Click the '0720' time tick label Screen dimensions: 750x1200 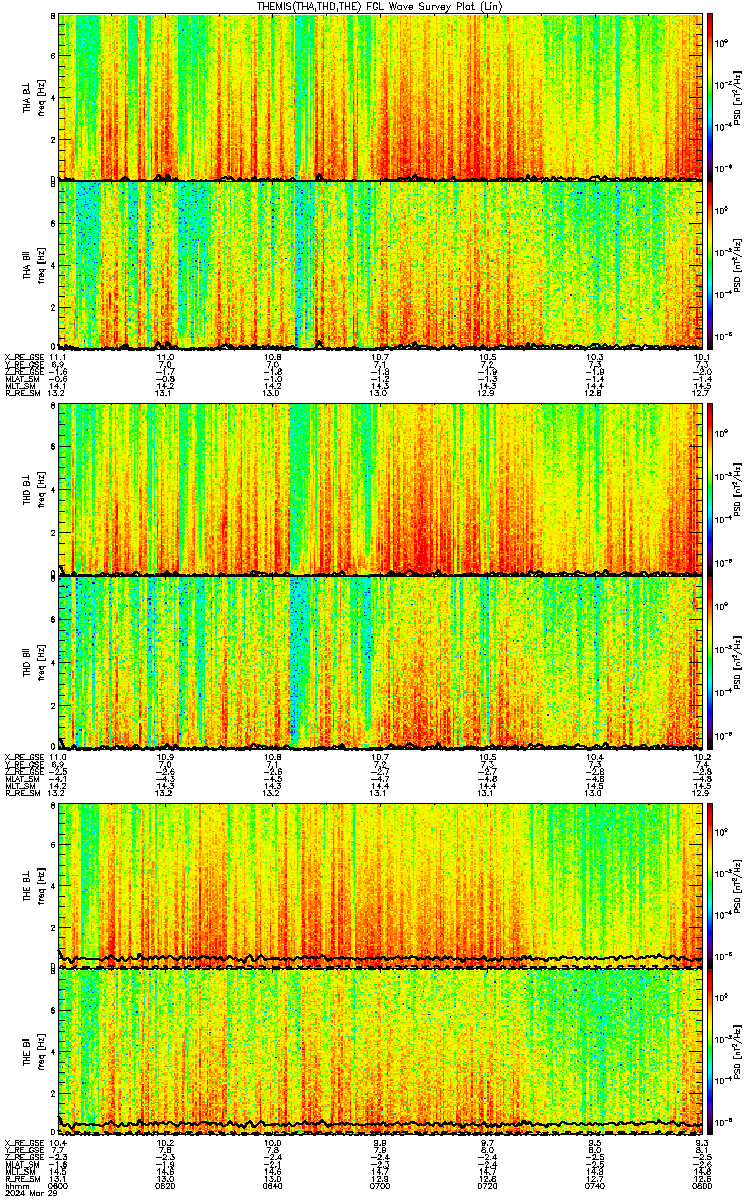tap(487, 1185)
